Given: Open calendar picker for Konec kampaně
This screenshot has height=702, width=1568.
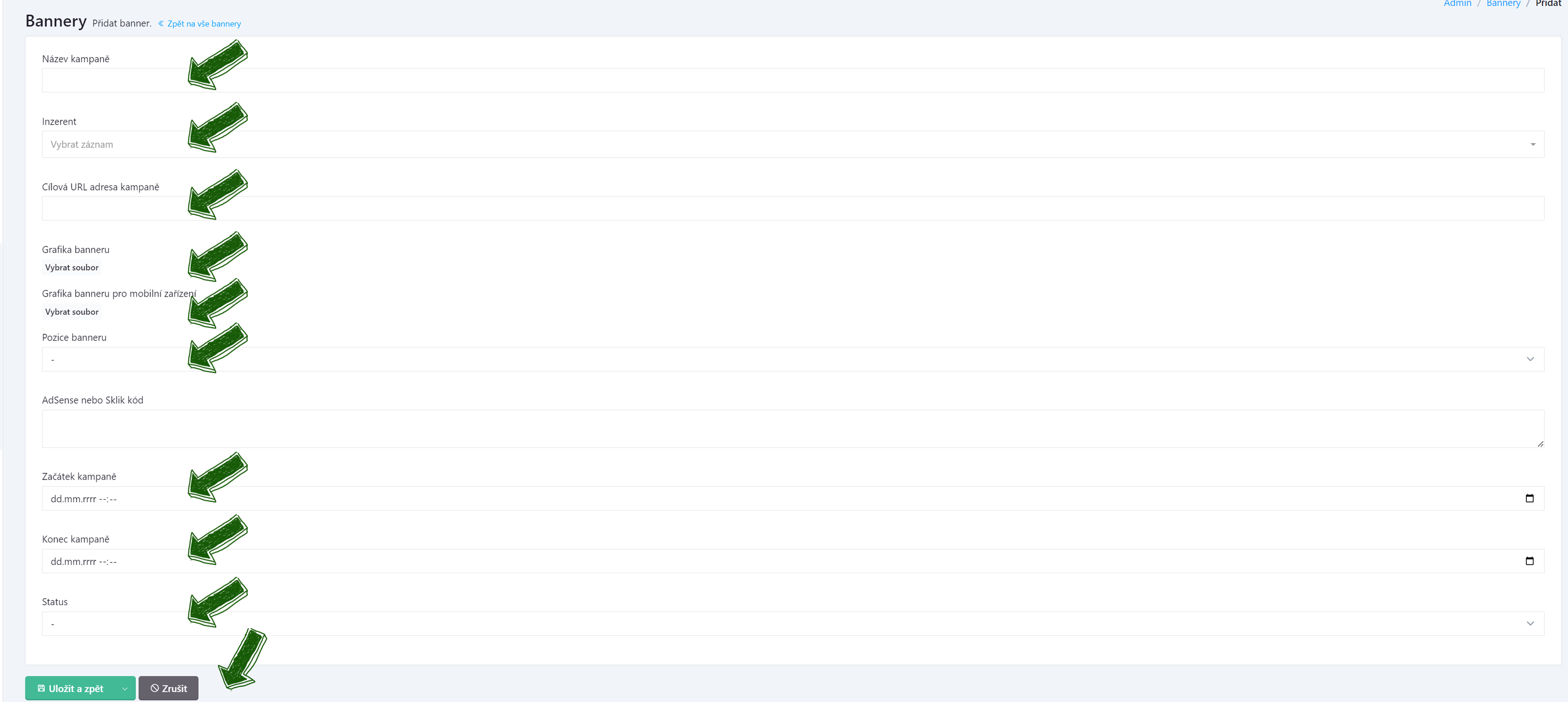Looking at the screenshot, I should pos(1529,561).
